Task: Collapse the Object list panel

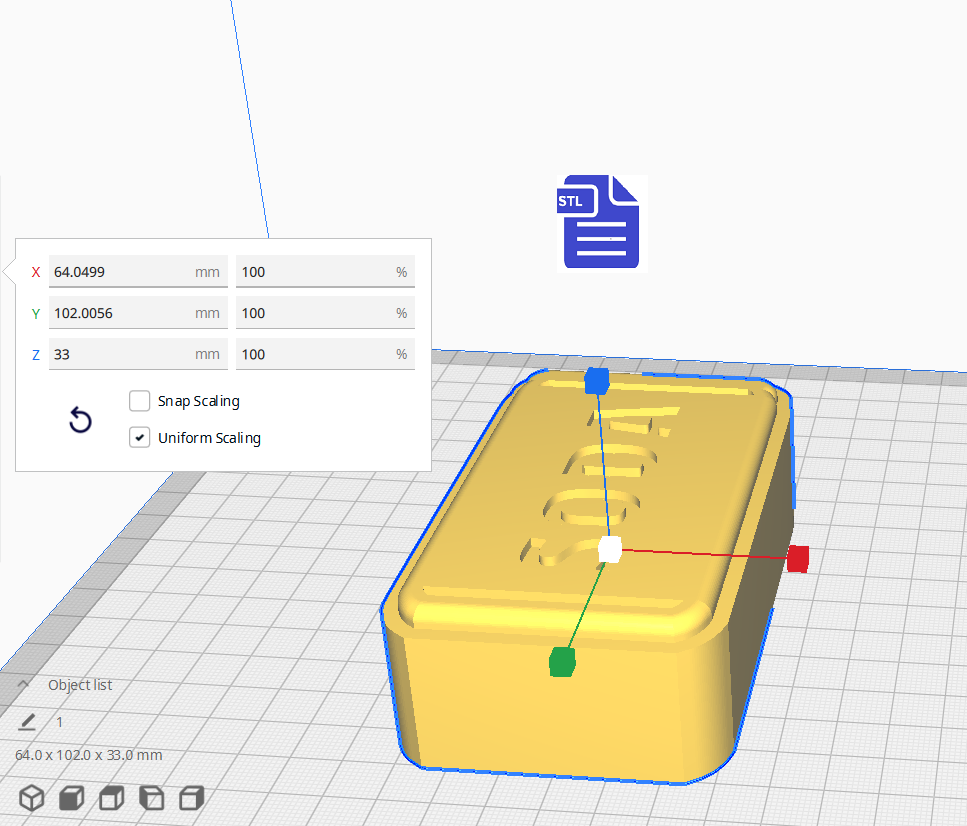Action: pos(23,685)
